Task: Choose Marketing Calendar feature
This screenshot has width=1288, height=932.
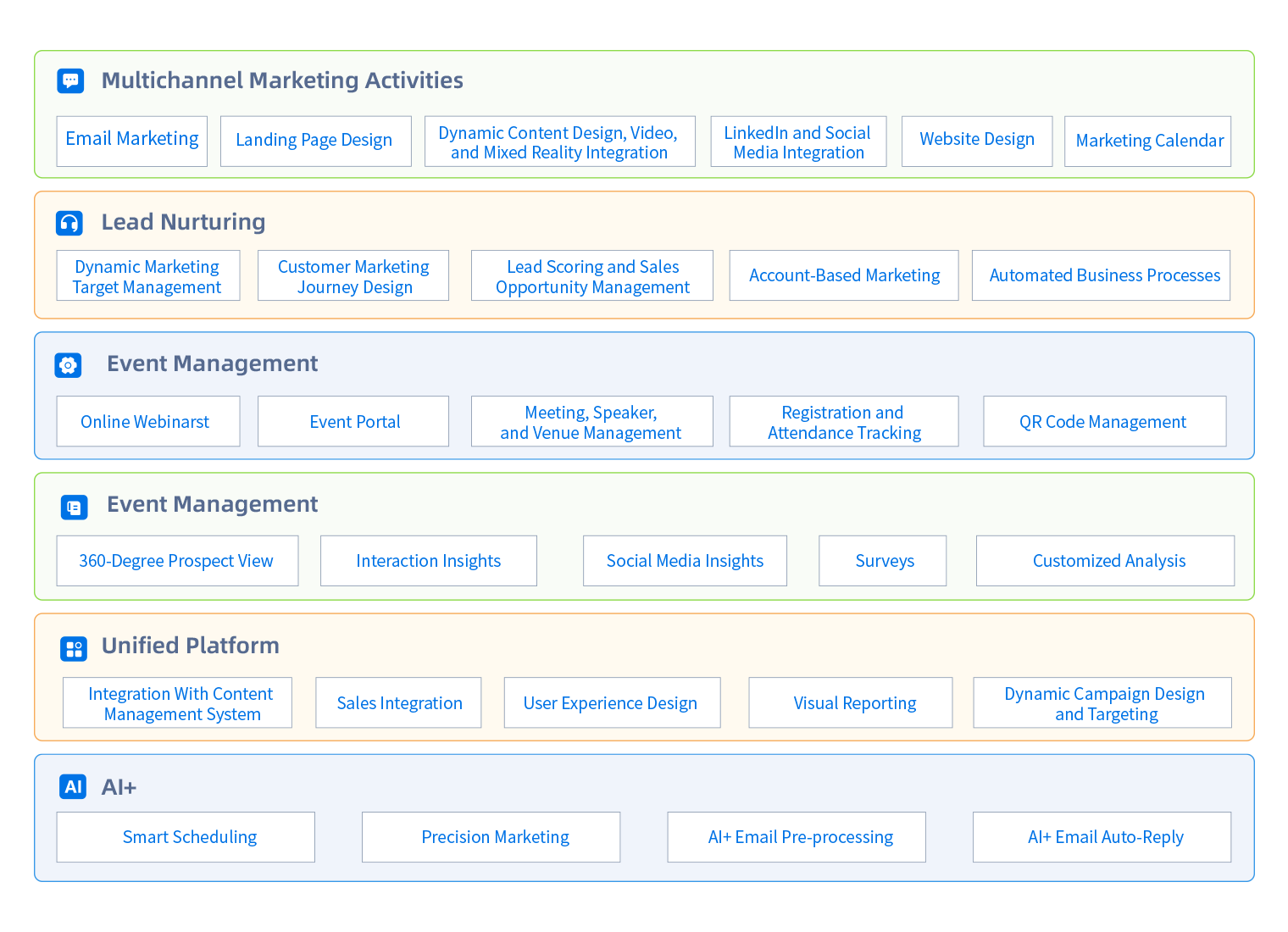Action: (1148, 141)
